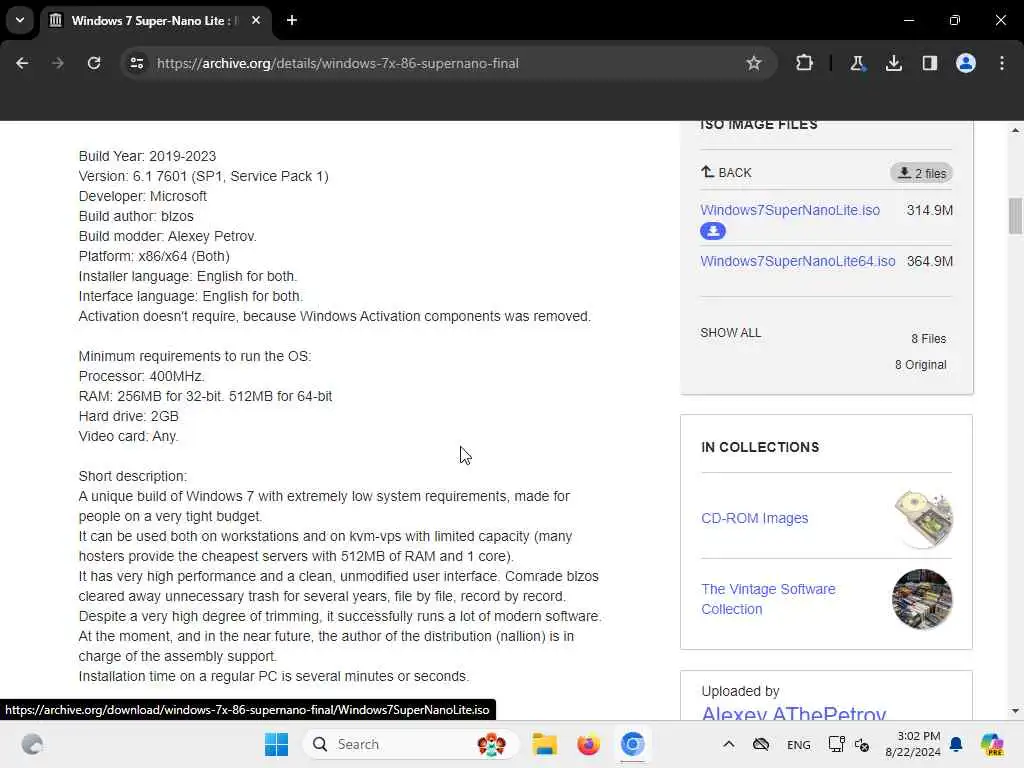The image size is (1024, 768).
Task: Click '364.9M' file size text
Action: [x=929, y=261]
